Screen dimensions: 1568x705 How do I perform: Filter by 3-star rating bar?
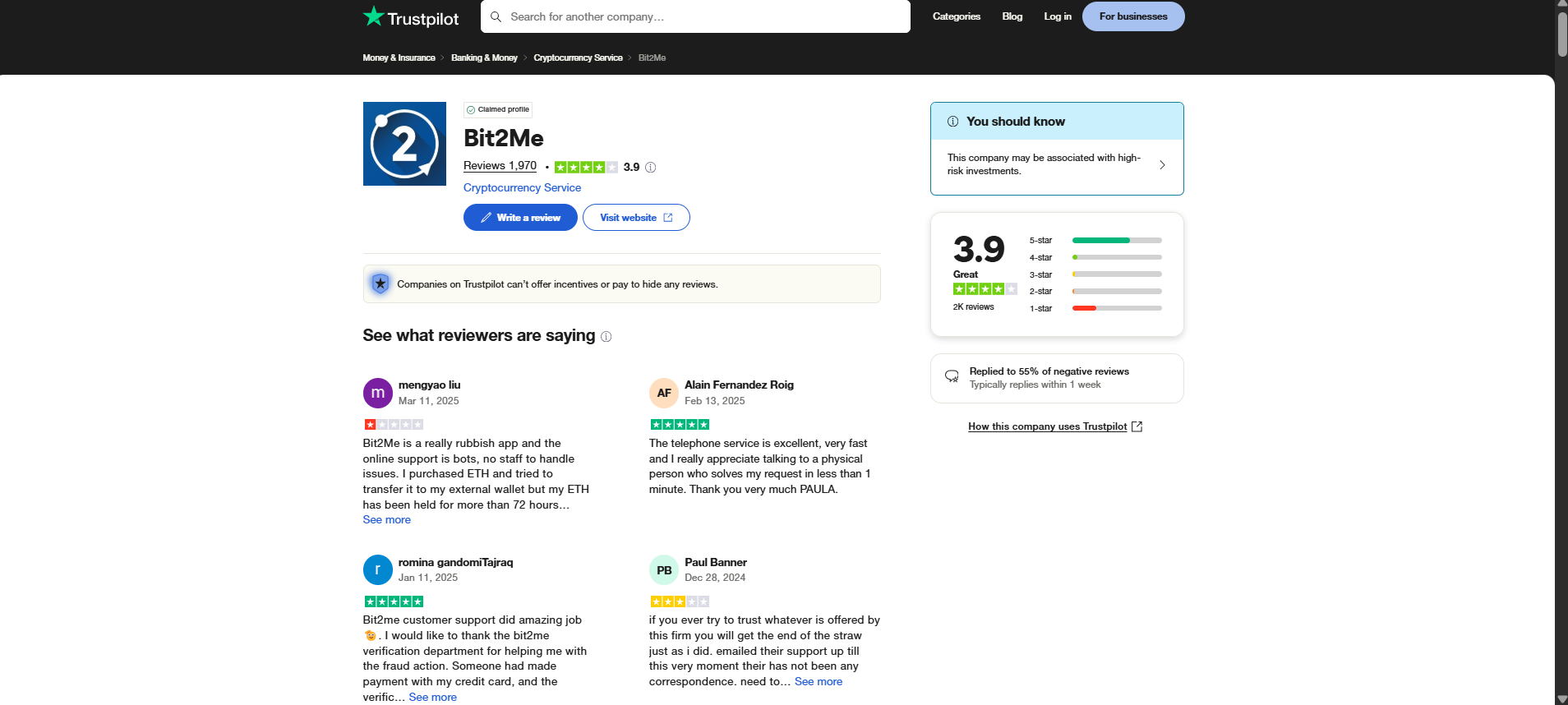[x=1095, y=275]
